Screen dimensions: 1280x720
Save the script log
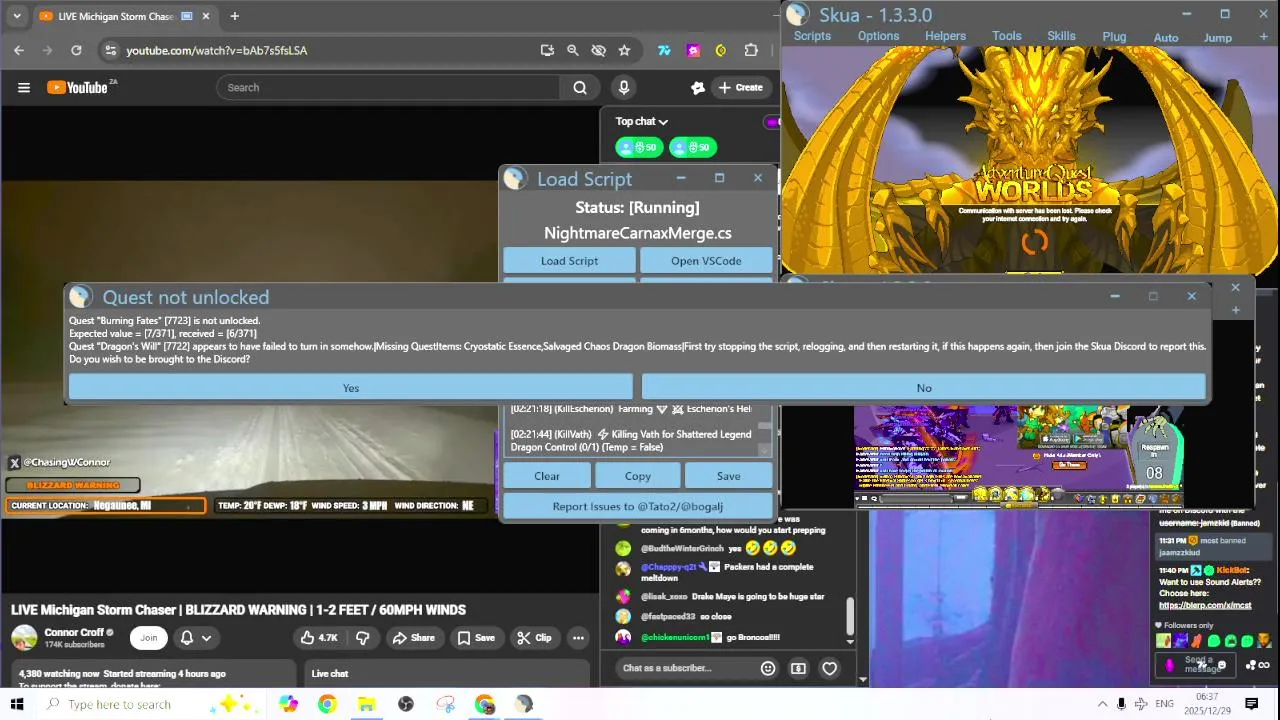(729, 476)
